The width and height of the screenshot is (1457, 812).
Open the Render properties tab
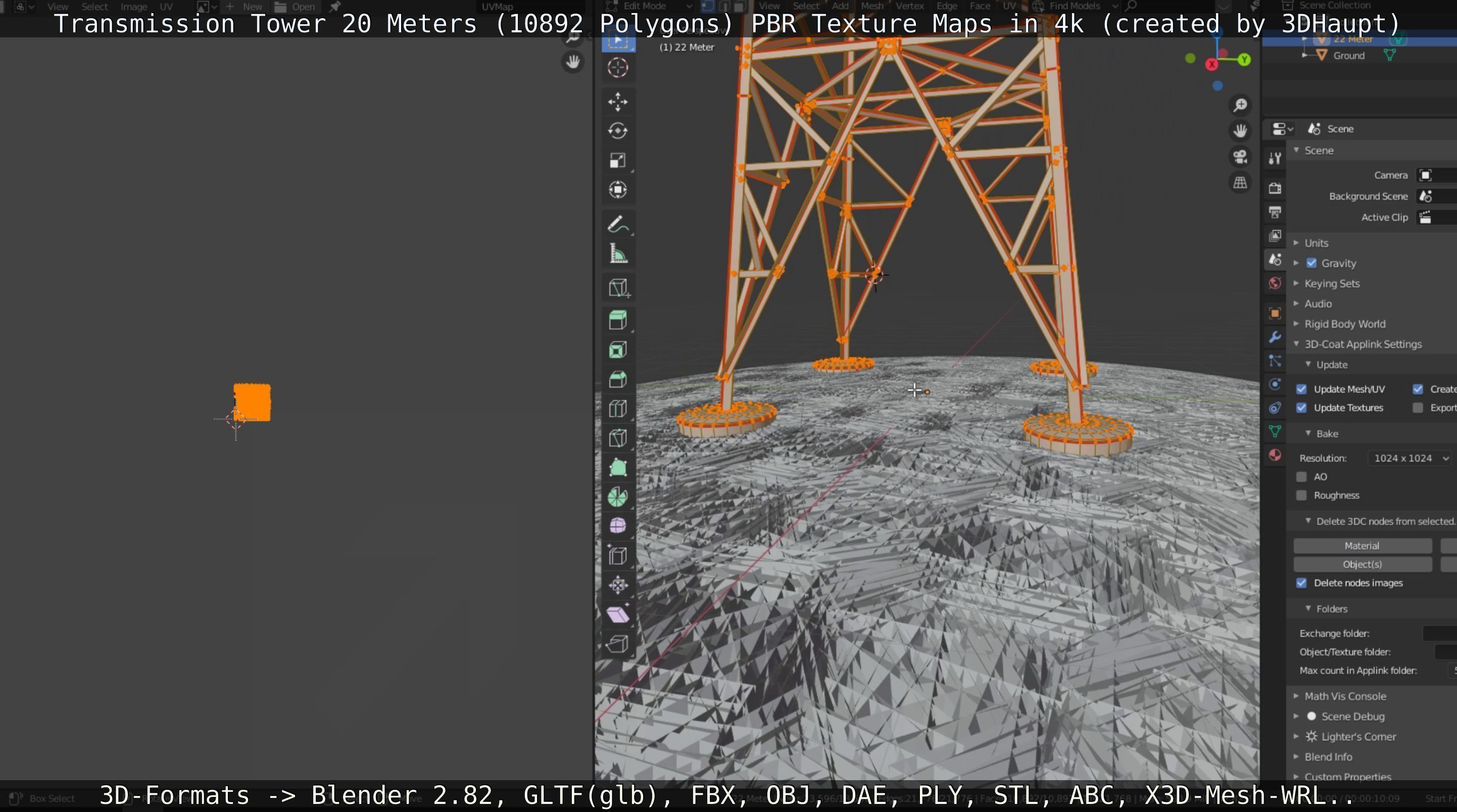coord(1275,188)
